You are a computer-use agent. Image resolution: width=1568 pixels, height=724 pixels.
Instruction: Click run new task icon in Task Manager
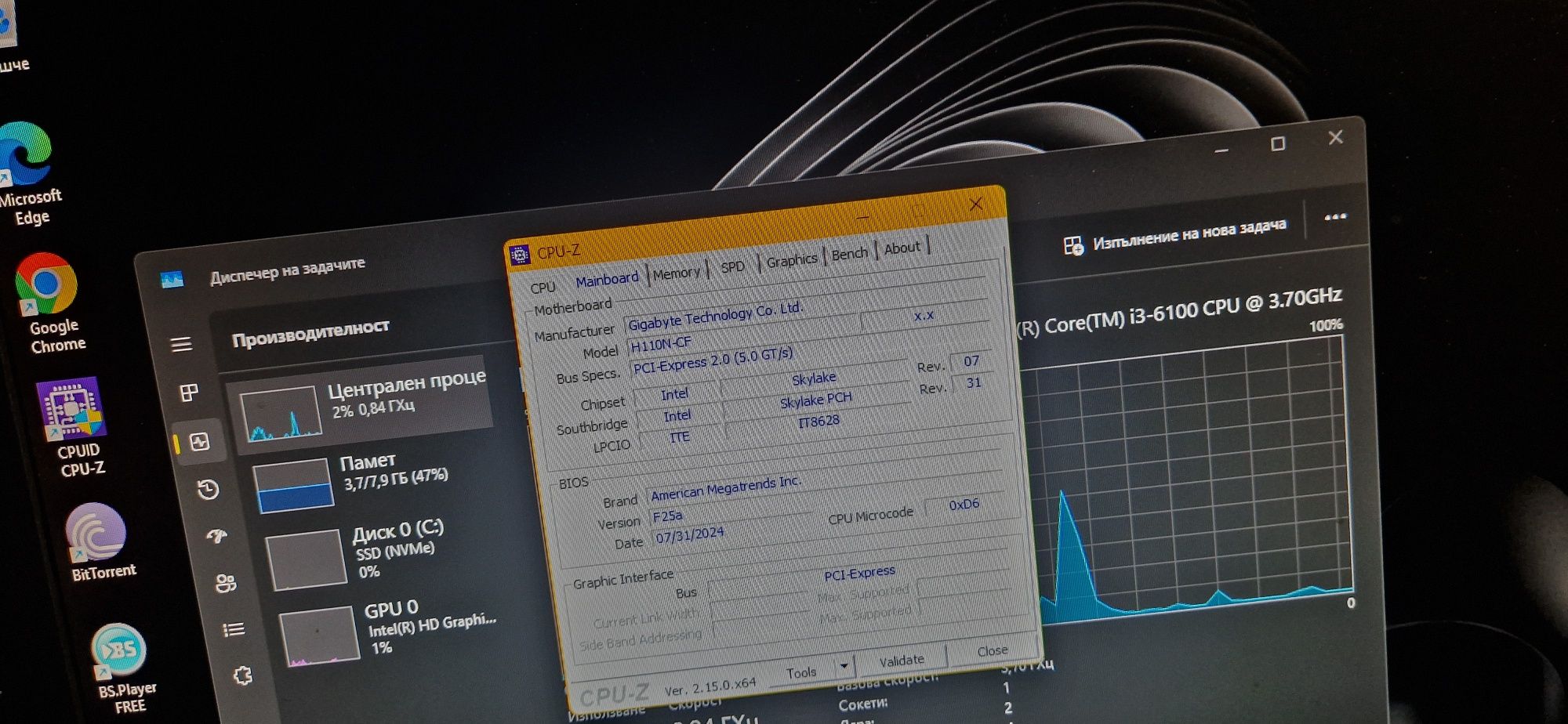click(1073, 245)
